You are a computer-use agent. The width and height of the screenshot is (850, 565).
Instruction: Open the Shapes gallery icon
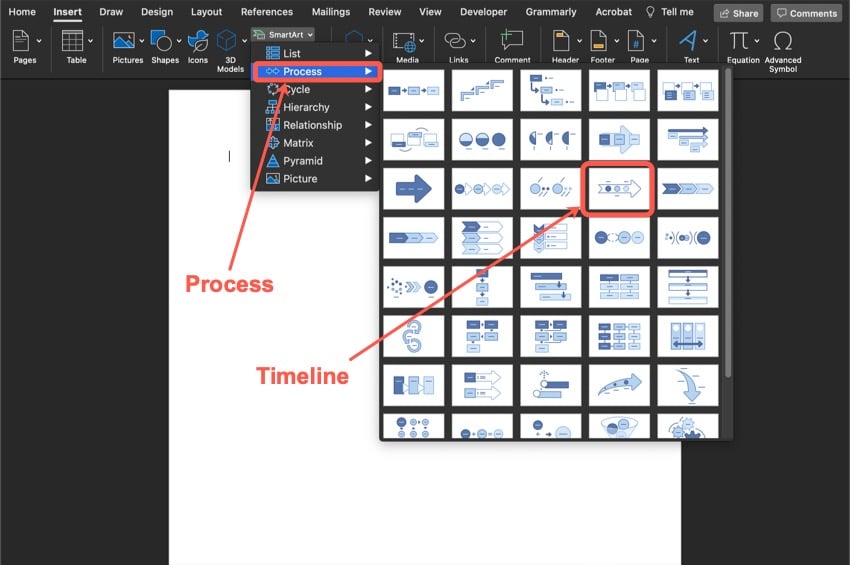point(161,41)
